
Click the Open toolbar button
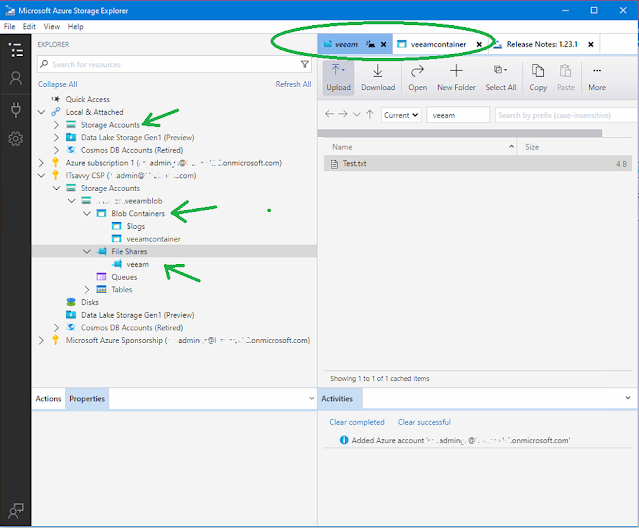[417, 78]
